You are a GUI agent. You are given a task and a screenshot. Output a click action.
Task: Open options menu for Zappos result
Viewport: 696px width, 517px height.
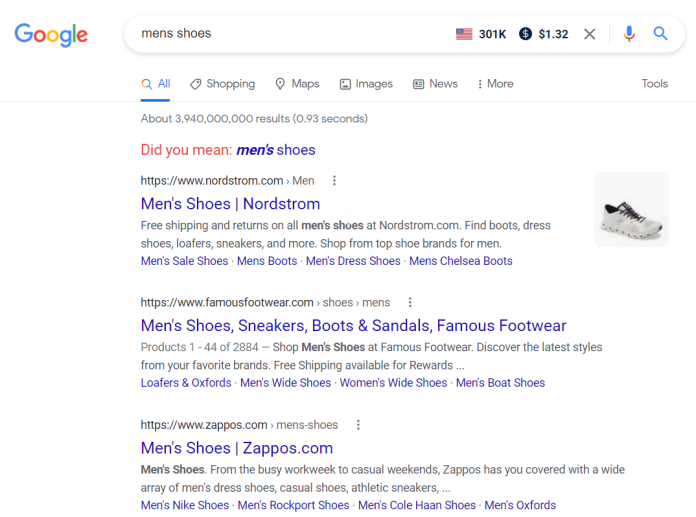click(358, 425)
